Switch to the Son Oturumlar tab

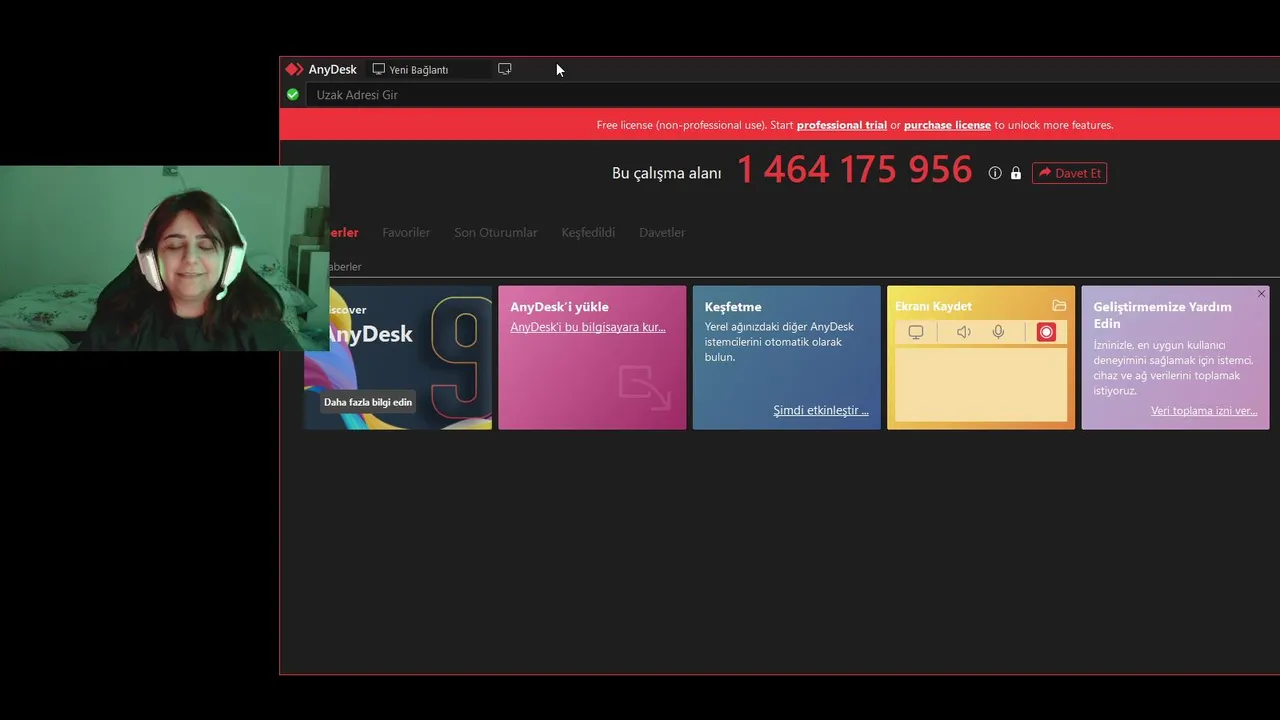tap(496, 232)
